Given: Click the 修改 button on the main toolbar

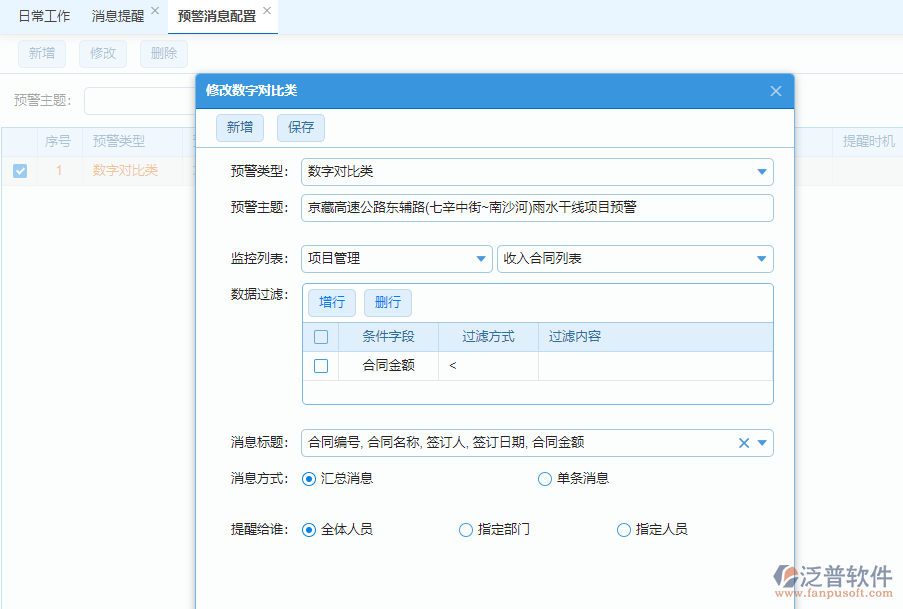Looking at the screenshot, I should pyautogui.click(x=102, y=53).
